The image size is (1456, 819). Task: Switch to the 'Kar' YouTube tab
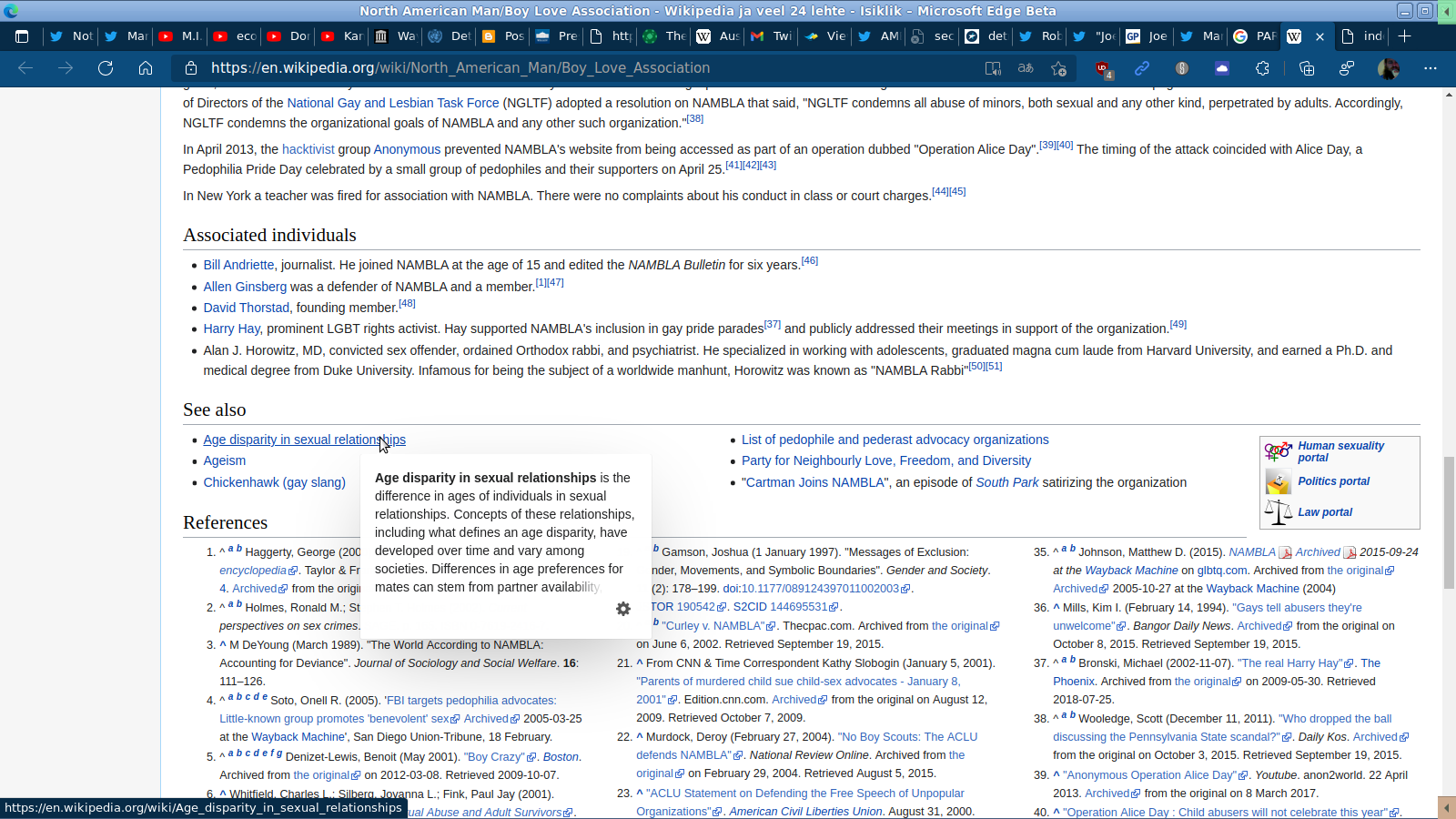[x=341, y=36]
